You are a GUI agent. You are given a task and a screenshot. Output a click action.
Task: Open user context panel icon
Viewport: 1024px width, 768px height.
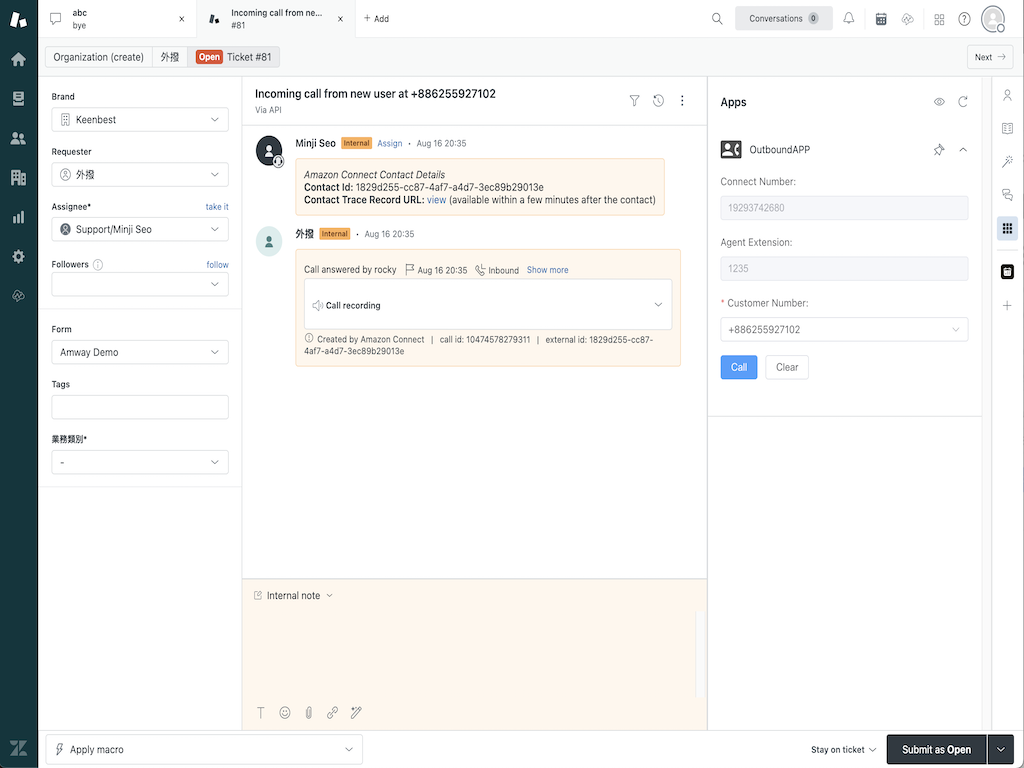1007,95
